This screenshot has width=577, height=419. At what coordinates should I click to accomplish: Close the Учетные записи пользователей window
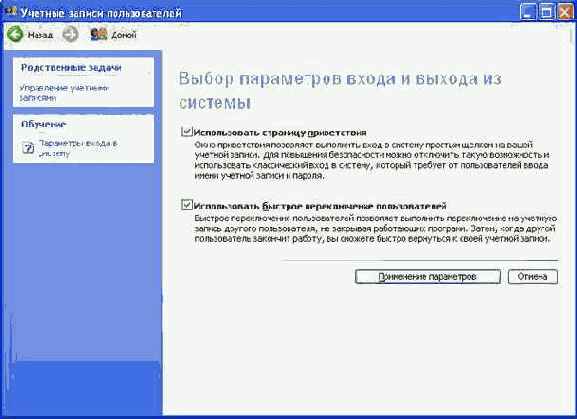(x=566, y=12)
